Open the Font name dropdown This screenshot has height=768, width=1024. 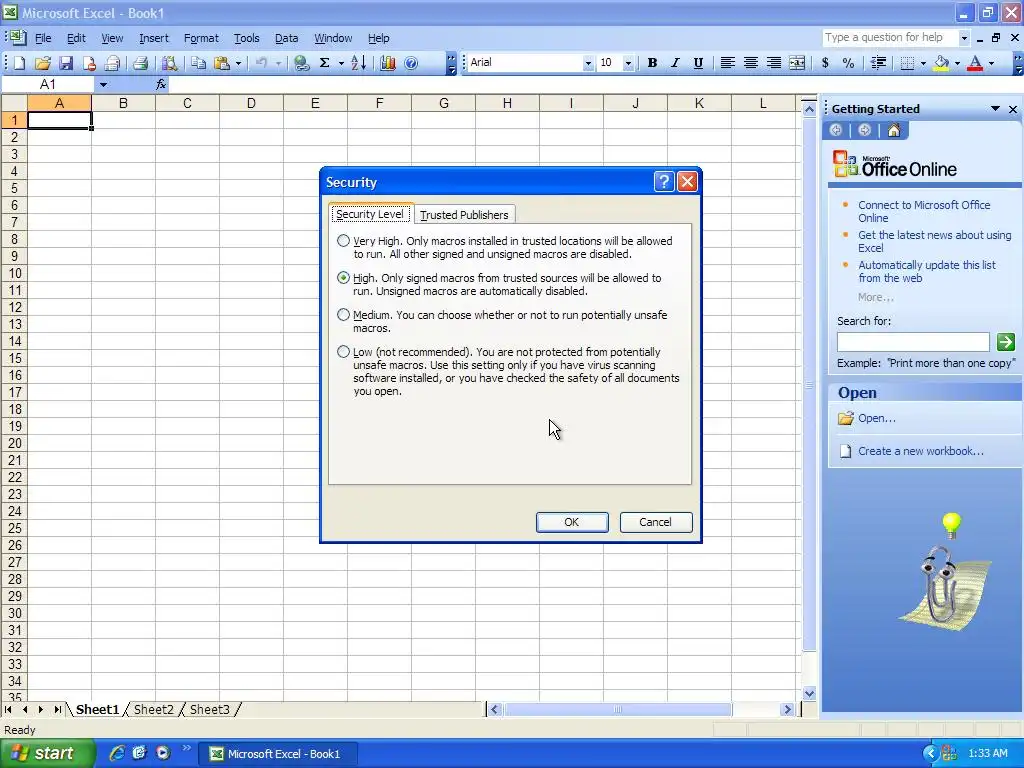point(588,63)
